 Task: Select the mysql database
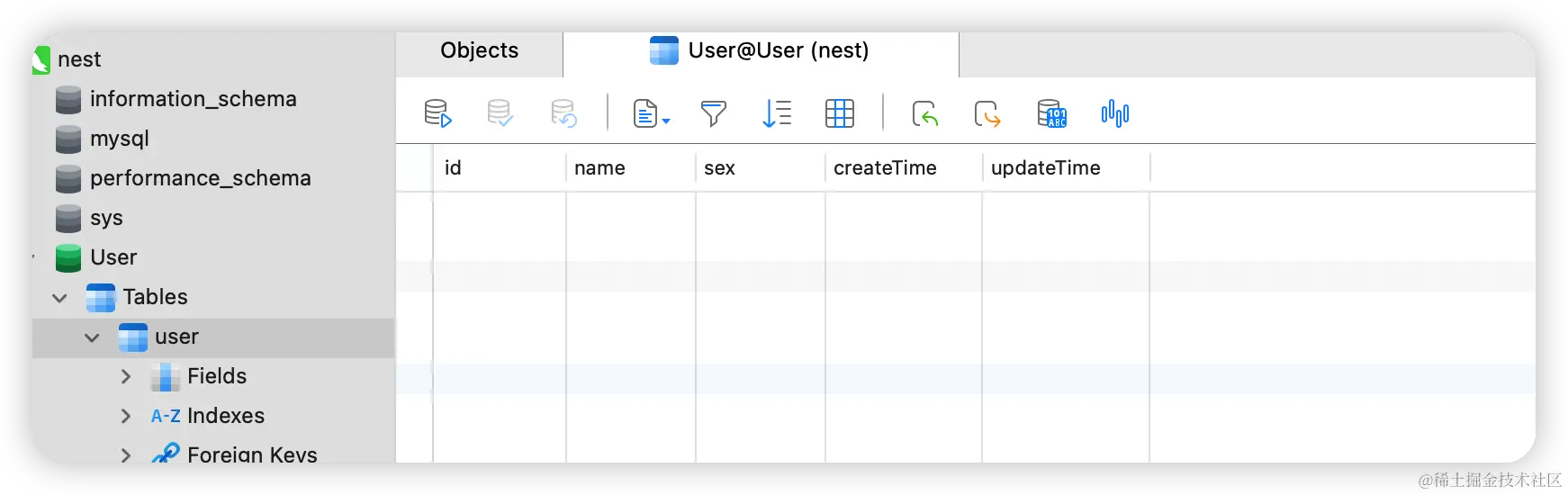pyautogui.click(x=119, y=139)
